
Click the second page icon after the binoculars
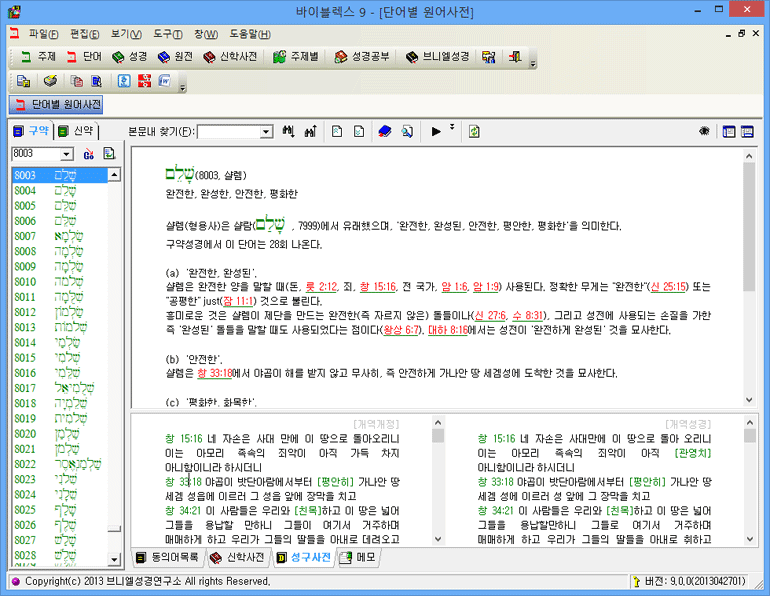click(358, 132)
